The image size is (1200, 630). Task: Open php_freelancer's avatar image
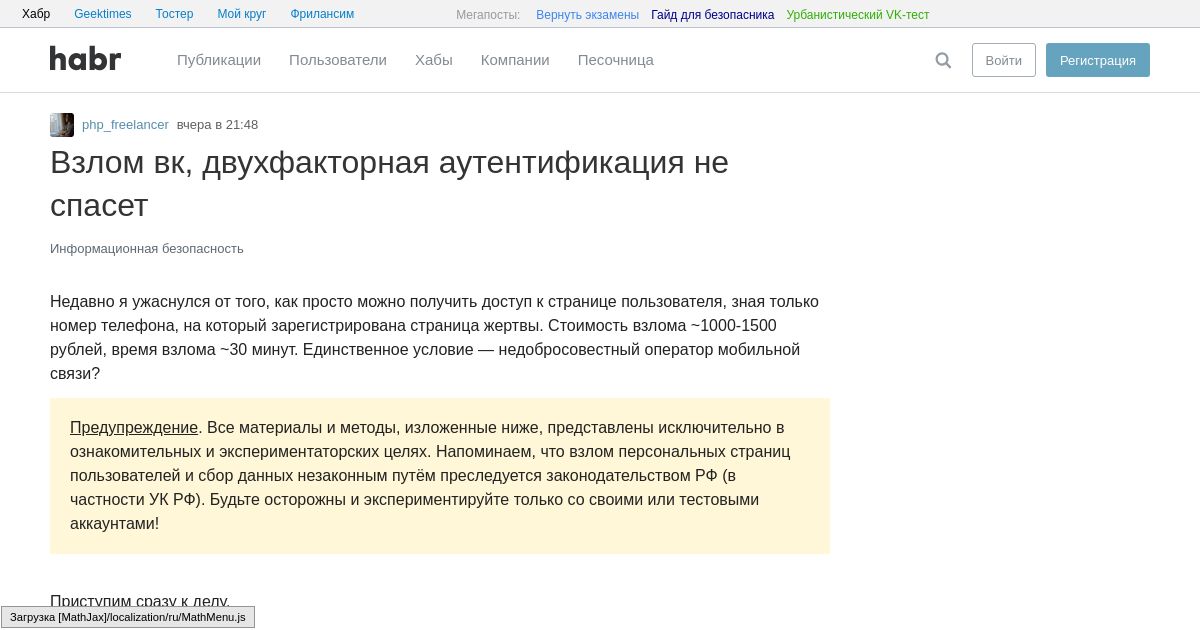[62, 125]
